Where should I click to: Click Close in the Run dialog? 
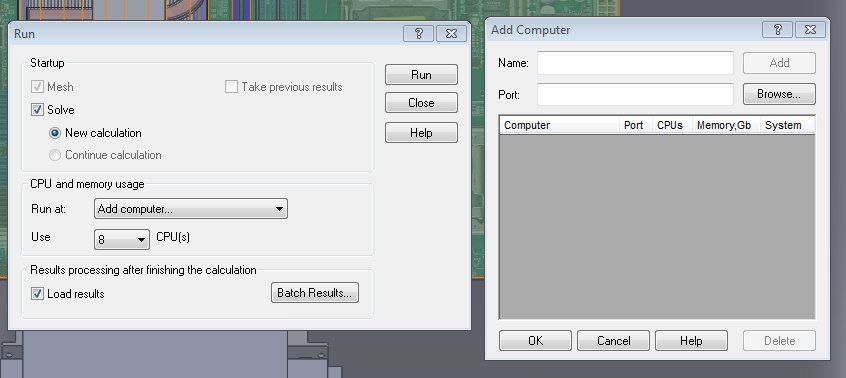[x=421, y=102]
